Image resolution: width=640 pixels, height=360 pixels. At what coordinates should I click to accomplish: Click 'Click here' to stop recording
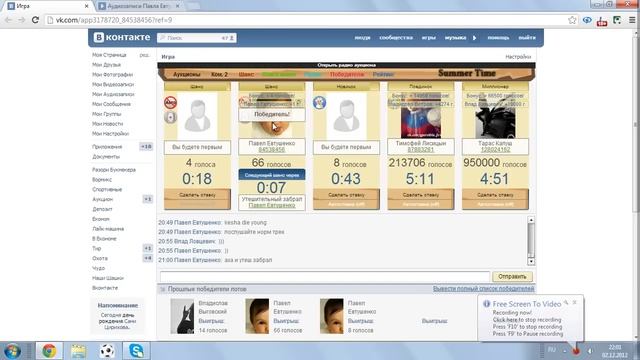pyautogui.click(x=505, y=320)
